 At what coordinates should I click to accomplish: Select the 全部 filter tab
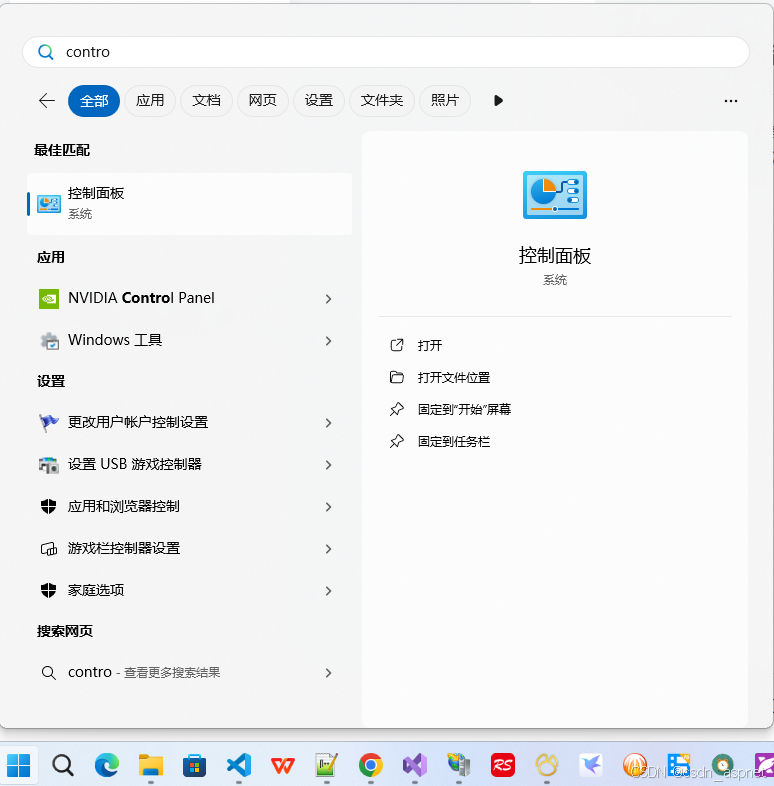[x=94, y=101]
